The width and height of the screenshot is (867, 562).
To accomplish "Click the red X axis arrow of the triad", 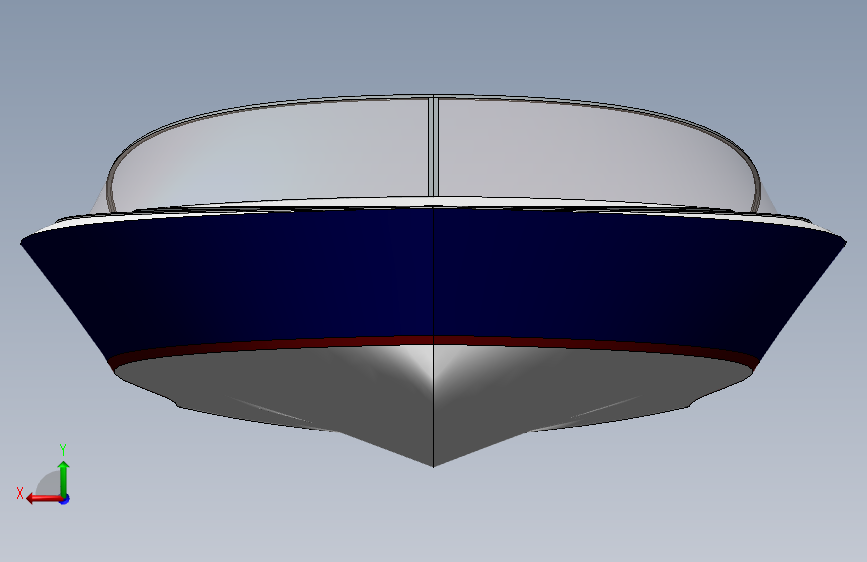I will 44,499.
